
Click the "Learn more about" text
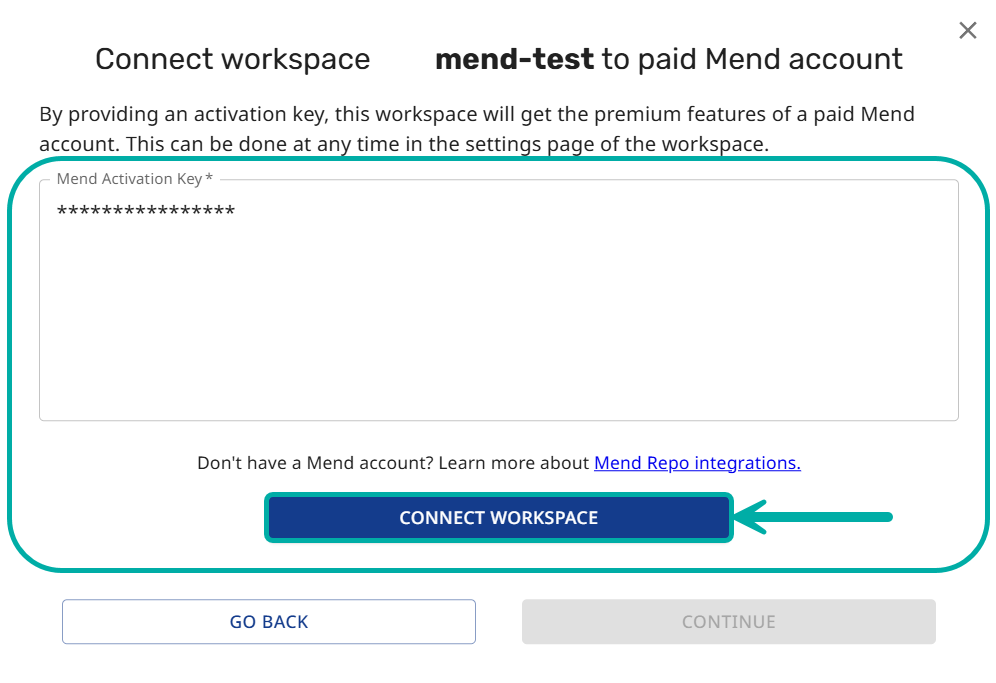point(514,463)
